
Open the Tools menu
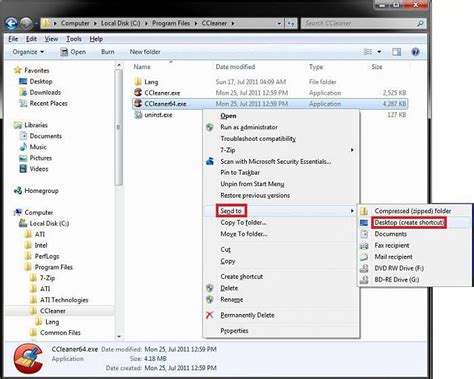click(74, 39)
